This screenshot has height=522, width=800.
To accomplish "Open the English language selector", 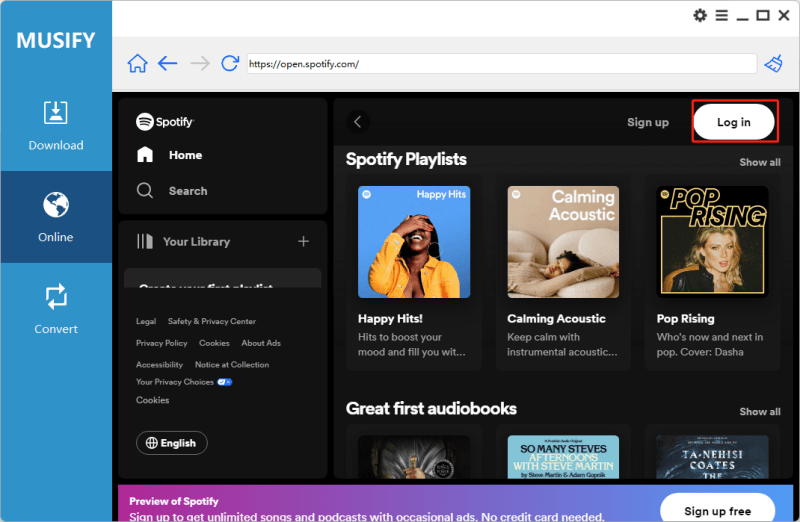I will [x=172, y=443].
